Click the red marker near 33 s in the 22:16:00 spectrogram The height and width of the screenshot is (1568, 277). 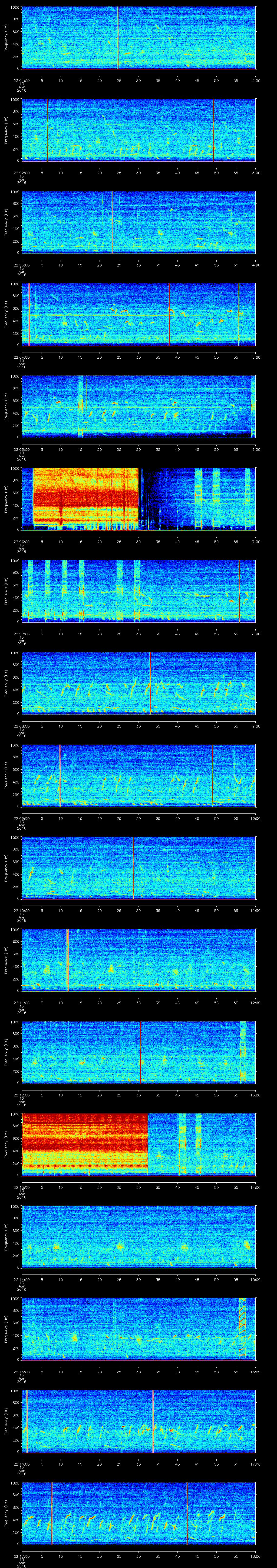click(x=153, y=1421)
